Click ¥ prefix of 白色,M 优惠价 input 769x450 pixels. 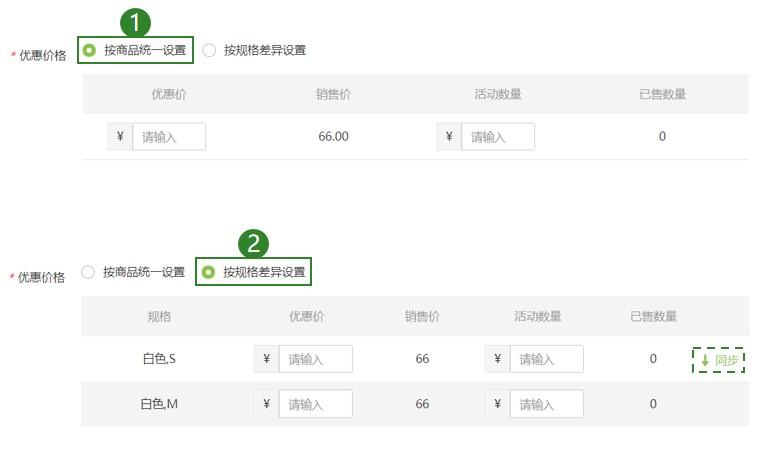coord(267,404)
